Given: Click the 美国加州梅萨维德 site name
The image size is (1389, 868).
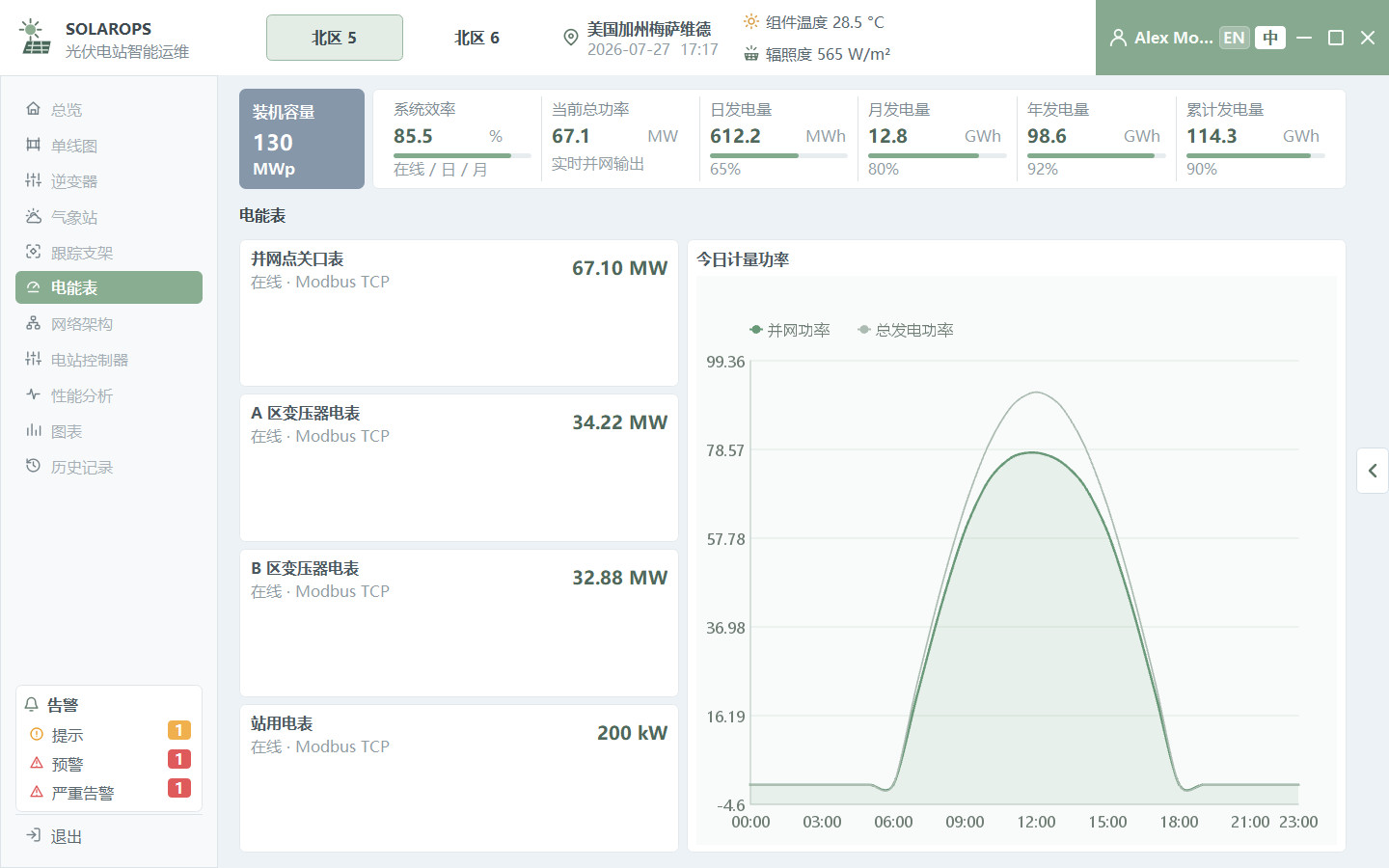Looking at the screenshot, I should point(649,29).
